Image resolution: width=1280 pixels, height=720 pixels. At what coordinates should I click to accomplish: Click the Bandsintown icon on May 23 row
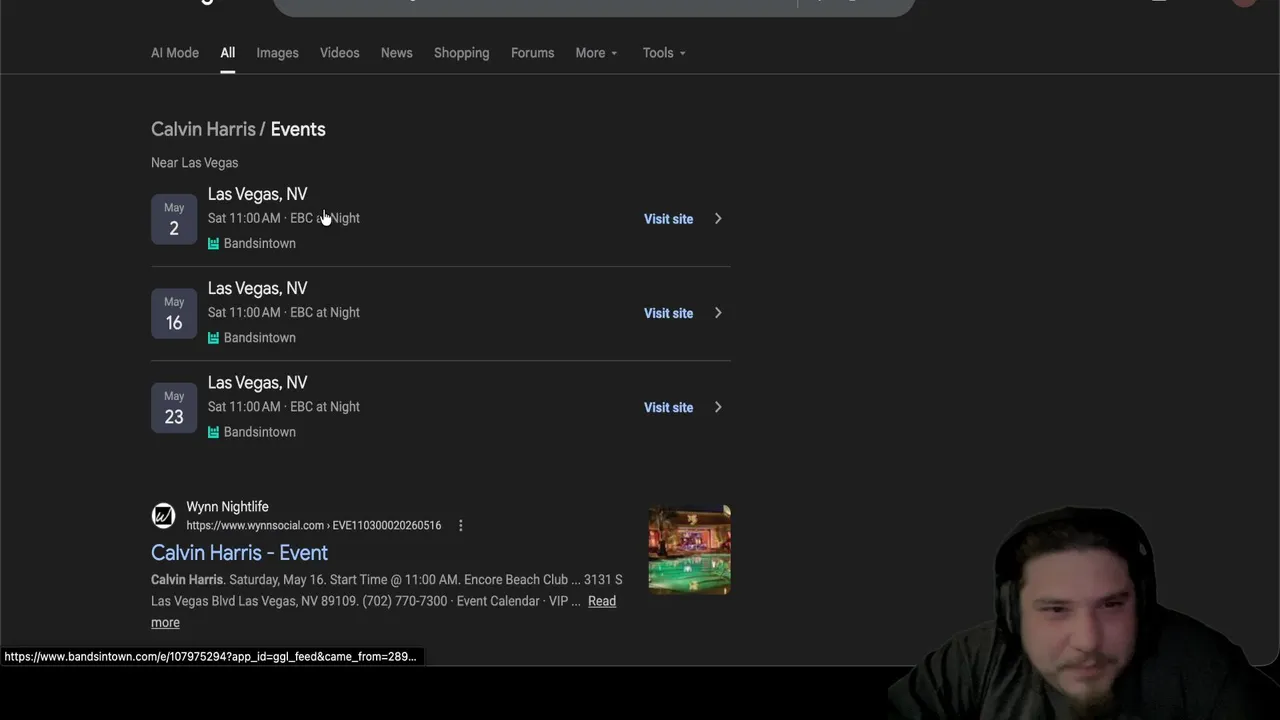[213, 432]
